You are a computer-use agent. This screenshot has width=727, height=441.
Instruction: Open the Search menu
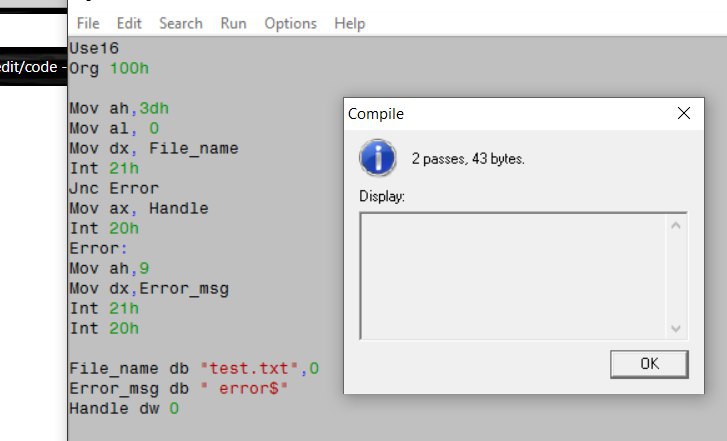pyautogui.click(x=181, y=23)
